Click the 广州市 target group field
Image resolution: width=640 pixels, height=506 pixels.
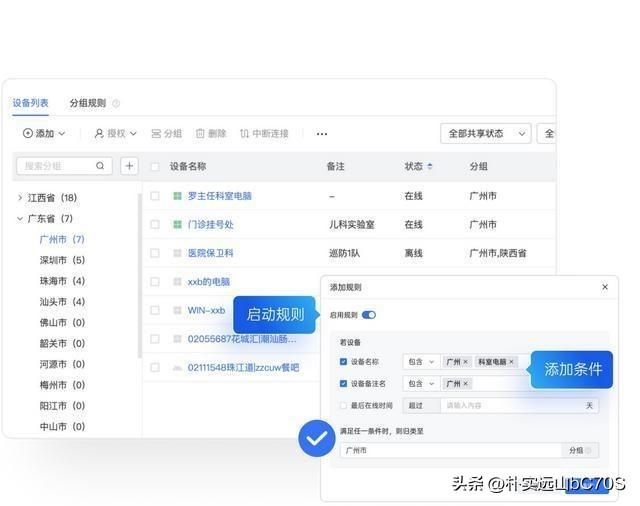pyautogui.click(x=451, y=450)
